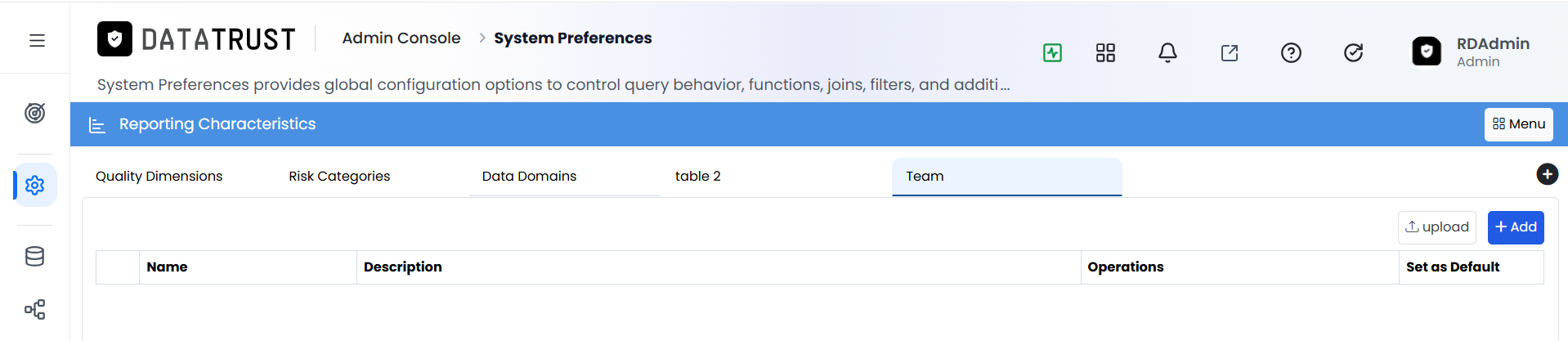
Task: Open the Menu button in blue bar
Action: tap(1518, 124)
